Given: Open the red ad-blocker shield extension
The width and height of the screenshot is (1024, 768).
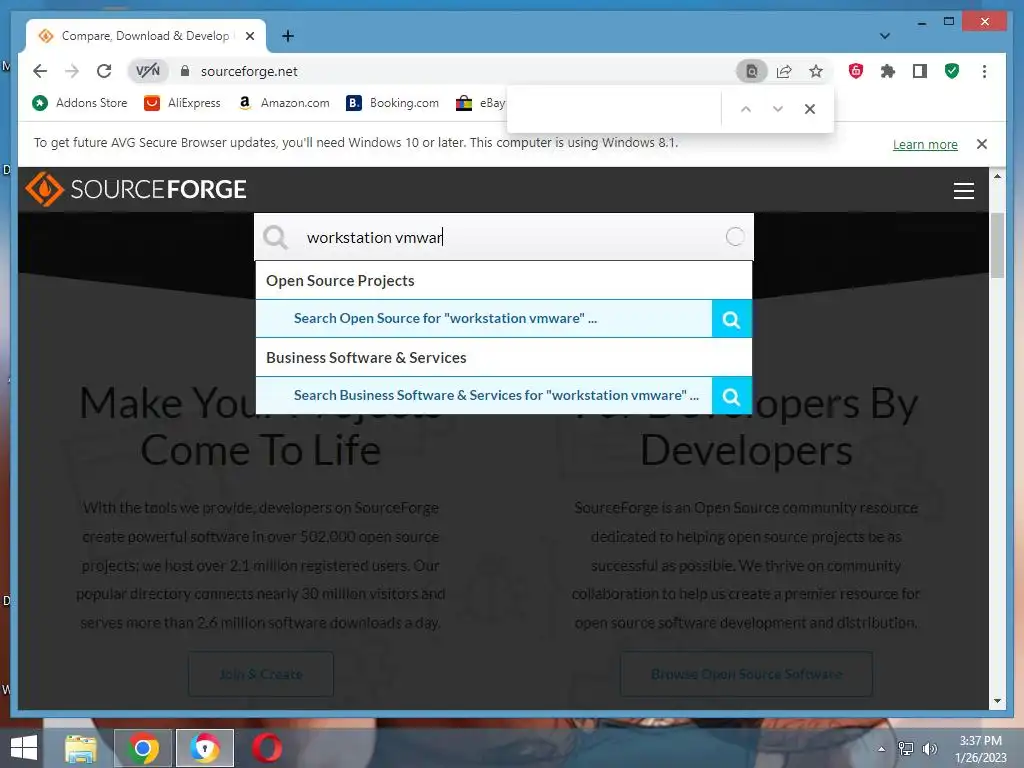Looking at the screenshot, I should coord(856,71).
